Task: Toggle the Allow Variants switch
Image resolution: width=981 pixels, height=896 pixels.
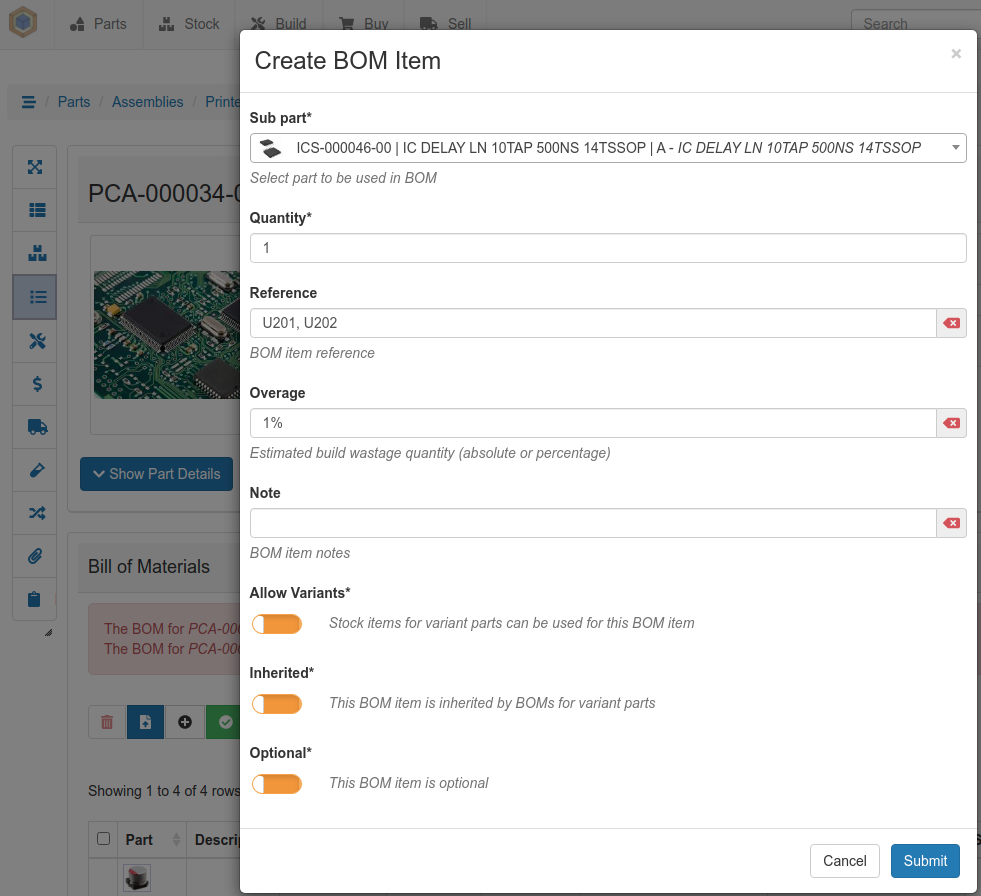Action: (277, 624)
